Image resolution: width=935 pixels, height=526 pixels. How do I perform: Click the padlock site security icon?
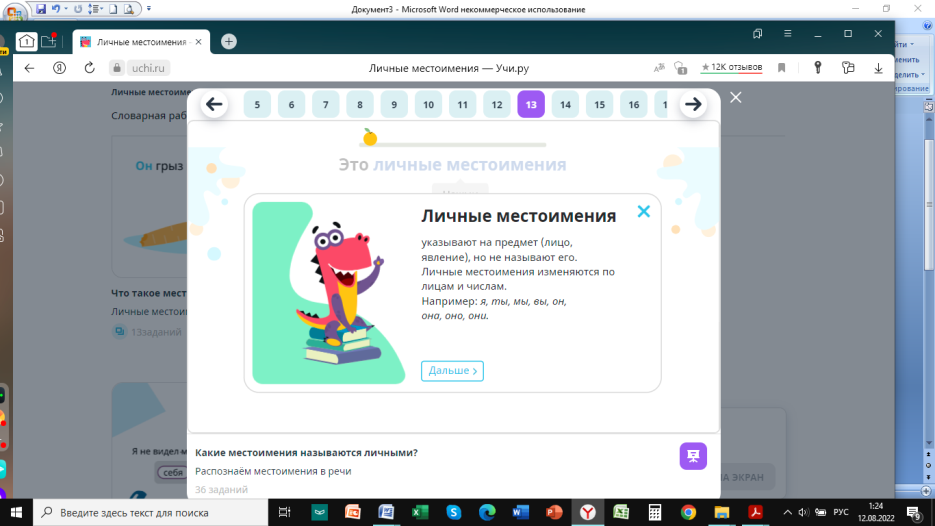pyautogui.click(x=117, y=68)
